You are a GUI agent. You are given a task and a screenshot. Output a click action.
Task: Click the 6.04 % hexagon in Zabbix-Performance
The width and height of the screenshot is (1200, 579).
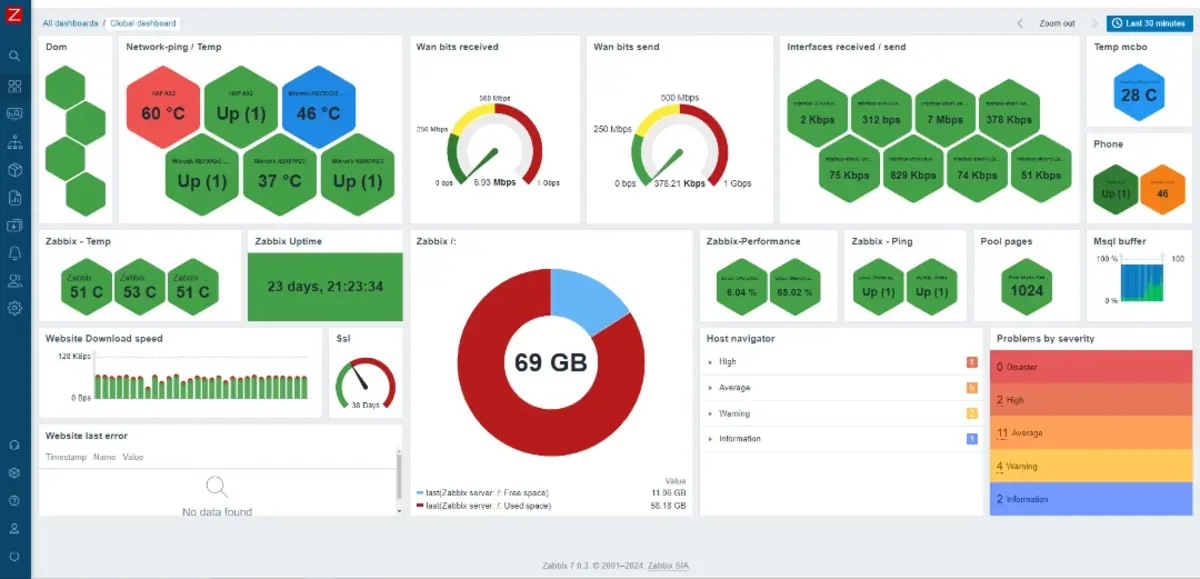pos(742,287)
